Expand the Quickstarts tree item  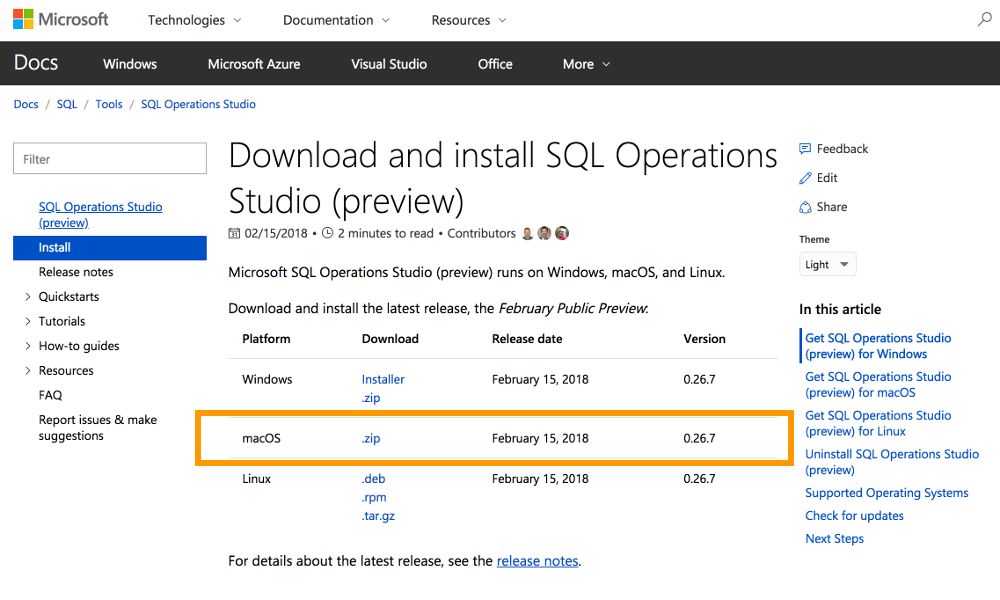[28, 297]
